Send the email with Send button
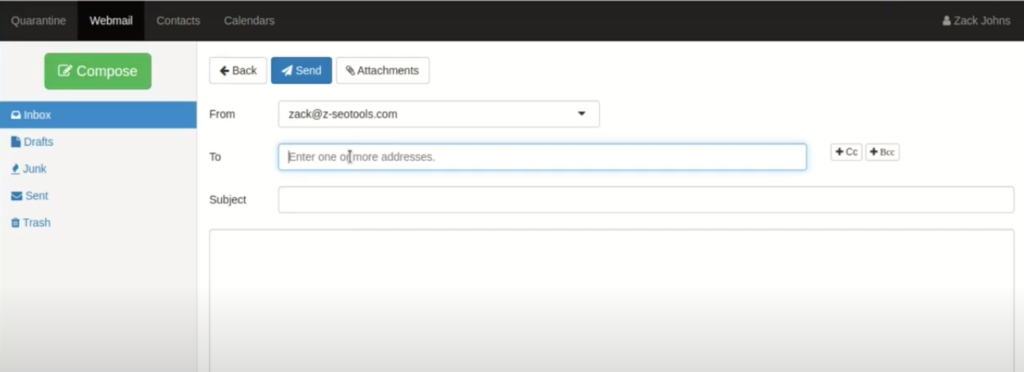Viewport: 1024px width, 372px height. click(302, 70)
